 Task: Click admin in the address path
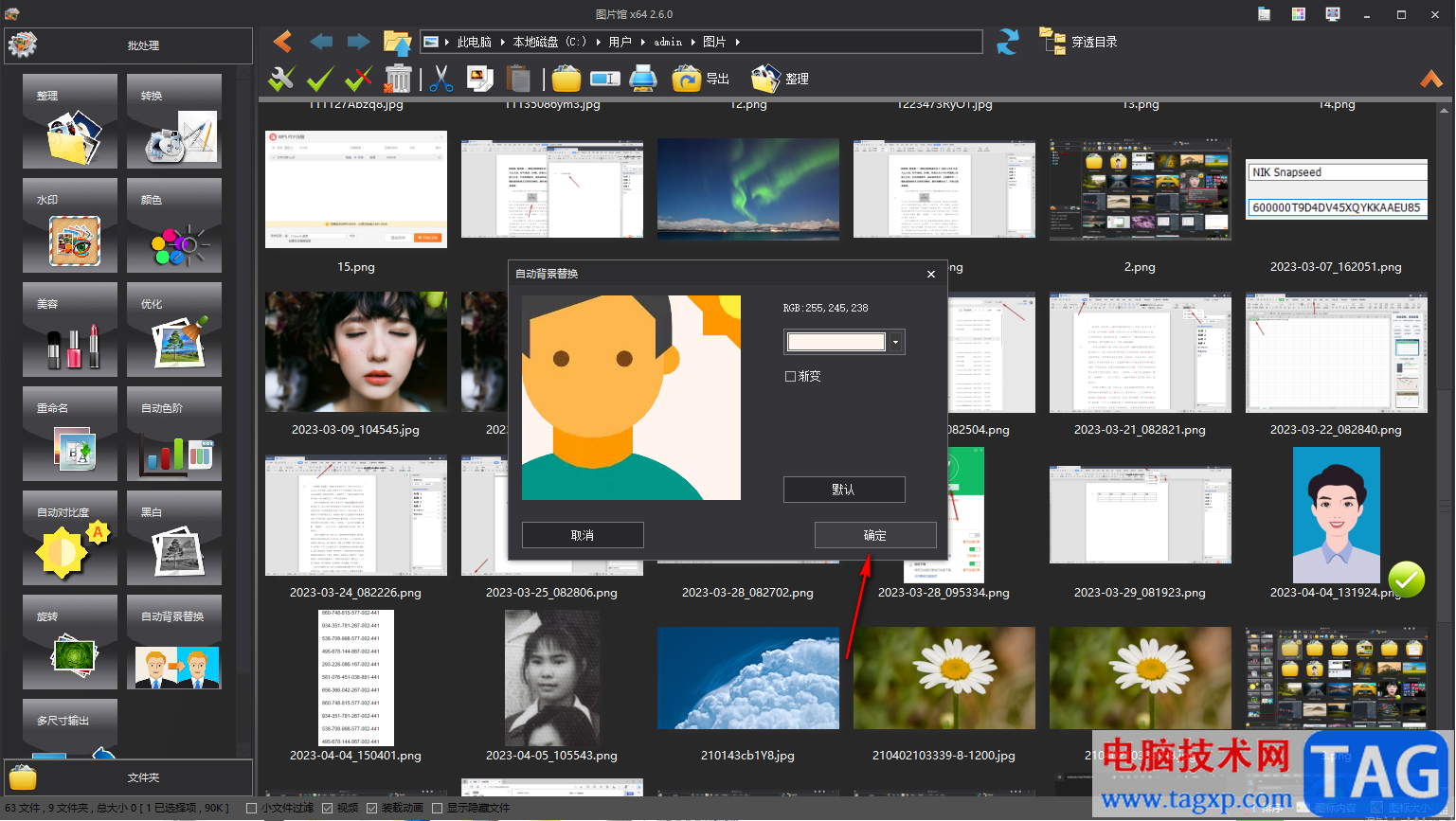pyautogui.click(x=668, y=42)
